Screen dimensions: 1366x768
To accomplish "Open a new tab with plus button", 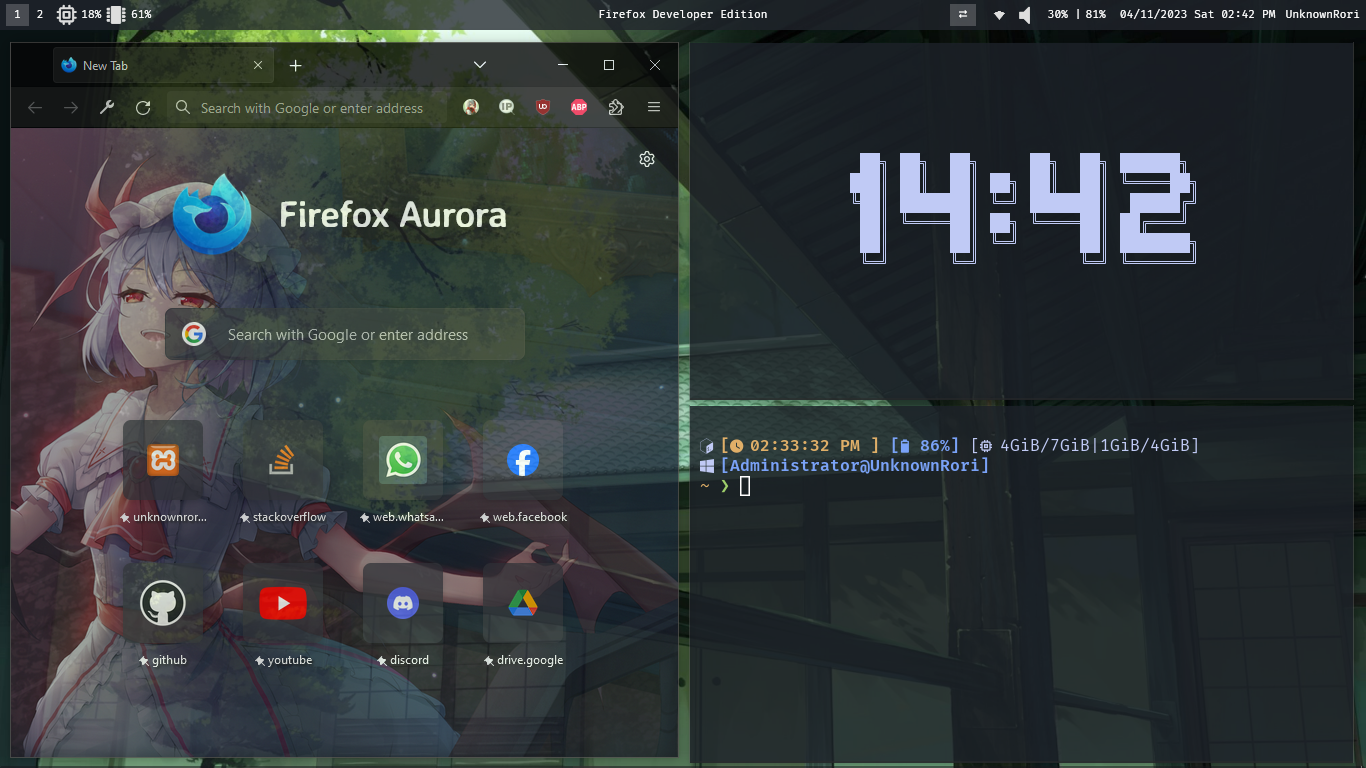I will (295, 65).
